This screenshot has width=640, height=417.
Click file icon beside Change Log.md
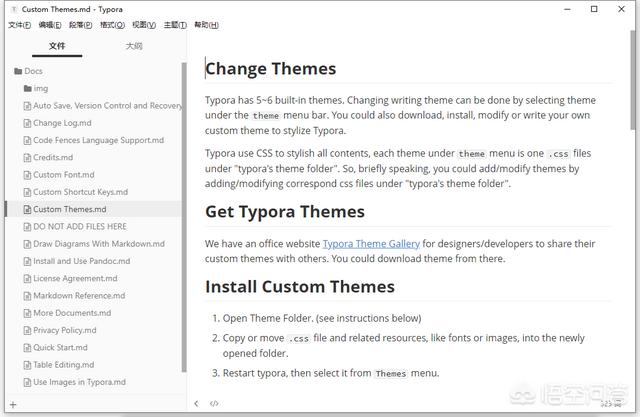tap(27, 123)
